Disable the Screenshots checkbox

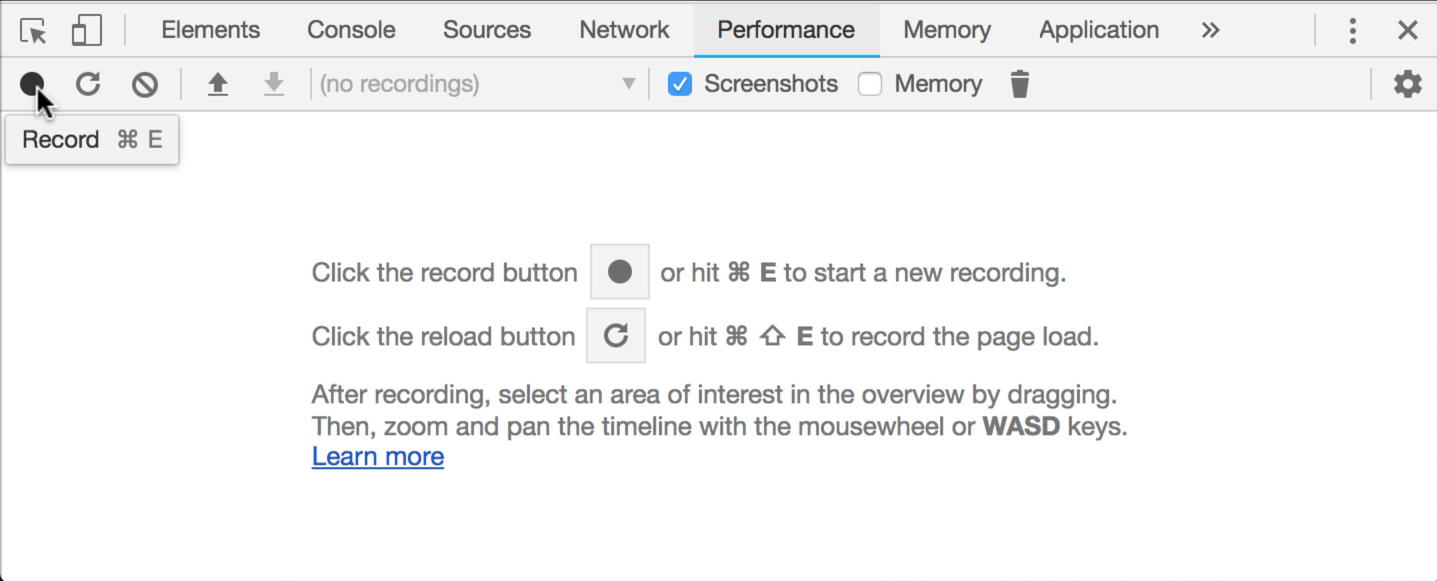coord(680,84)
